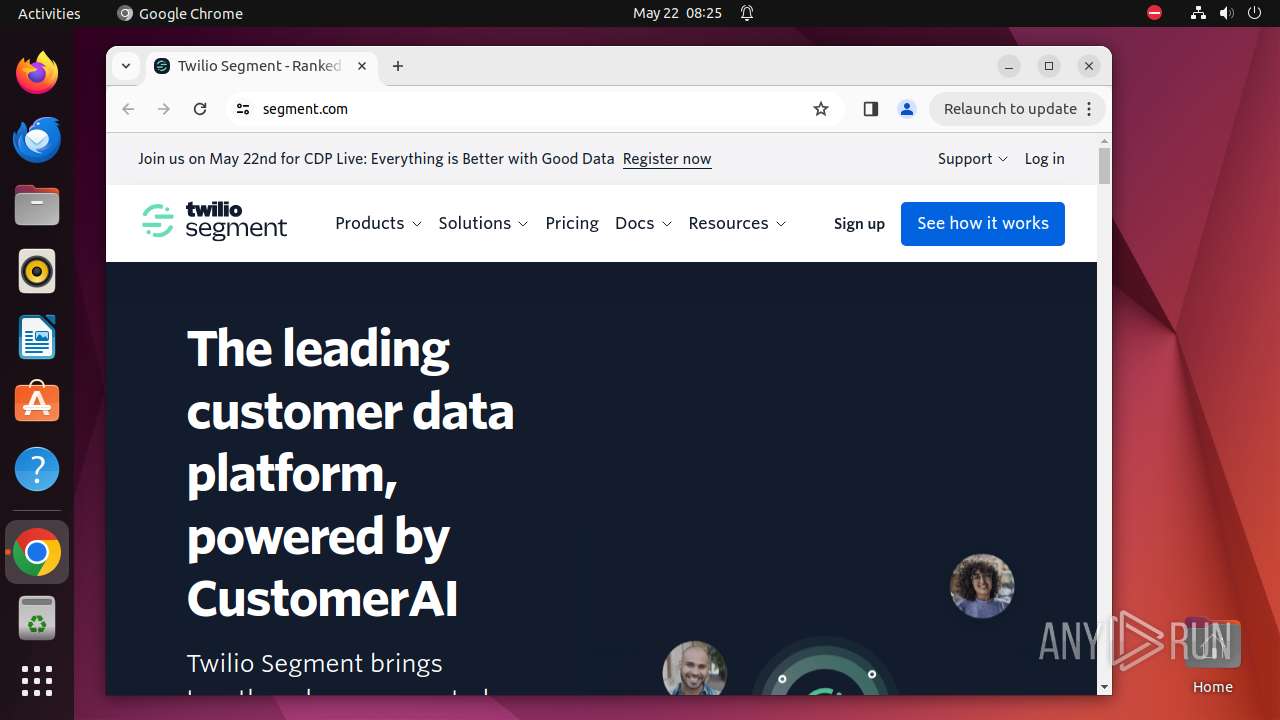
Task: Select the page vertical scrollbar thumb
Action: (1104, 166)
